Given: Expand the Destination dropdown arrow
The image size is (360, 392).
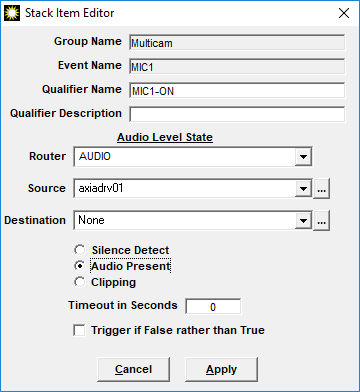Looking at the screenshot, I should 303,221.
